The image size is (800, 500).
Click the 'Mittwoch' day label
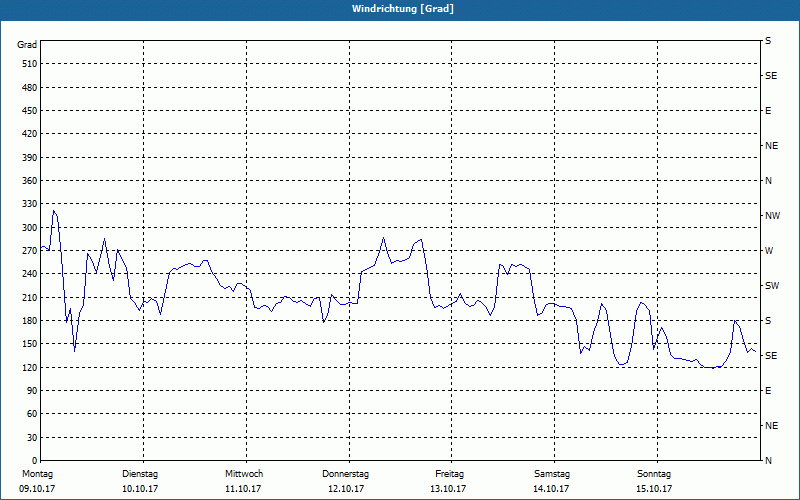(x=244, y=474)
